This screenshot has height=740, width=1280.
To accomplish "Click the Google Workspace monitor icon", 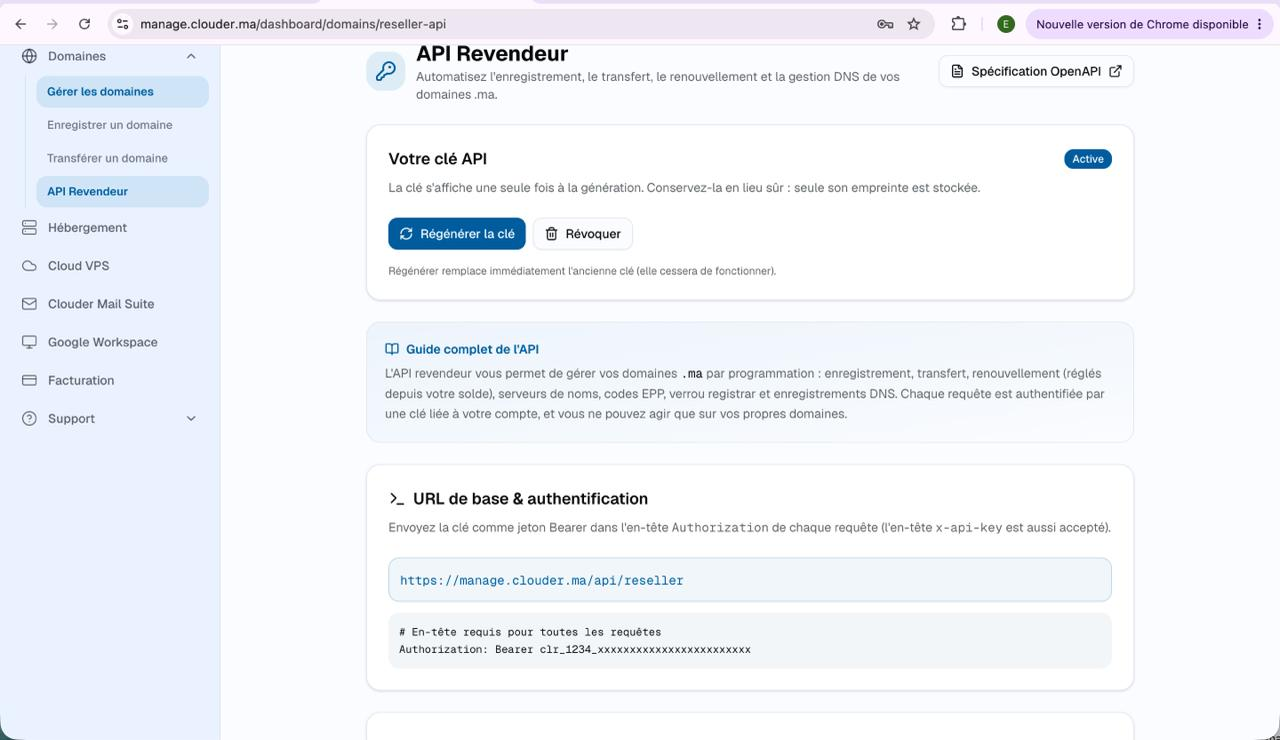I will [29, 342].
